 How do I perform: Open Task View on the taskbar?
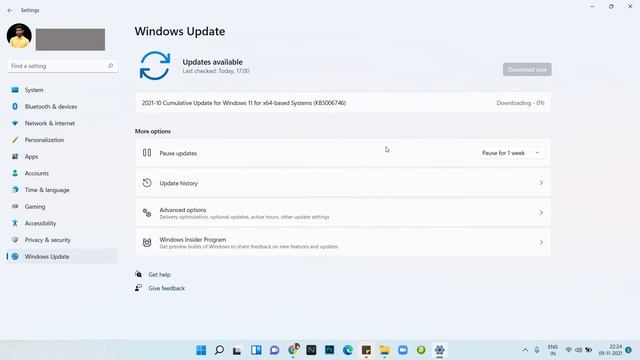click(237, 350)
